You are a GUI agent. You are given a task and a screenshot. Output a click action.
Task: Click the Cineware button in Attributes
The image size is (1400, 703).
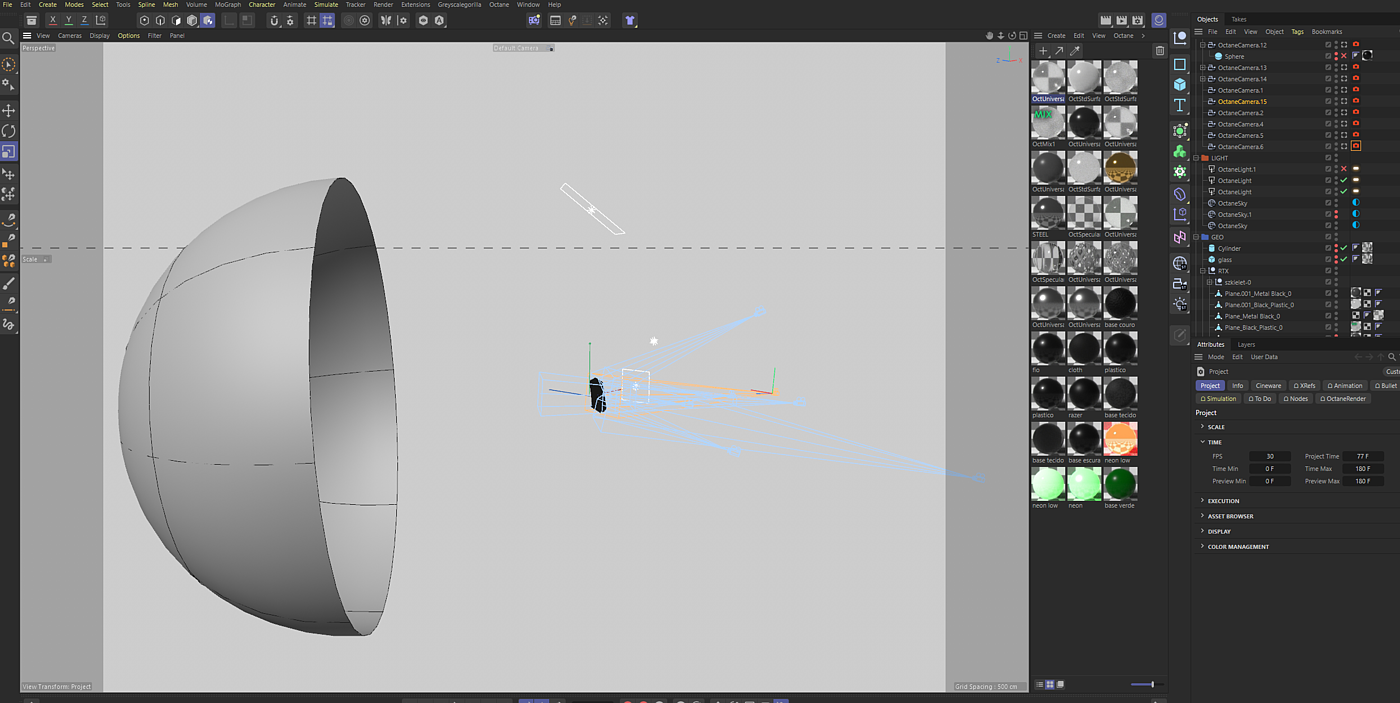[1268, 386]
